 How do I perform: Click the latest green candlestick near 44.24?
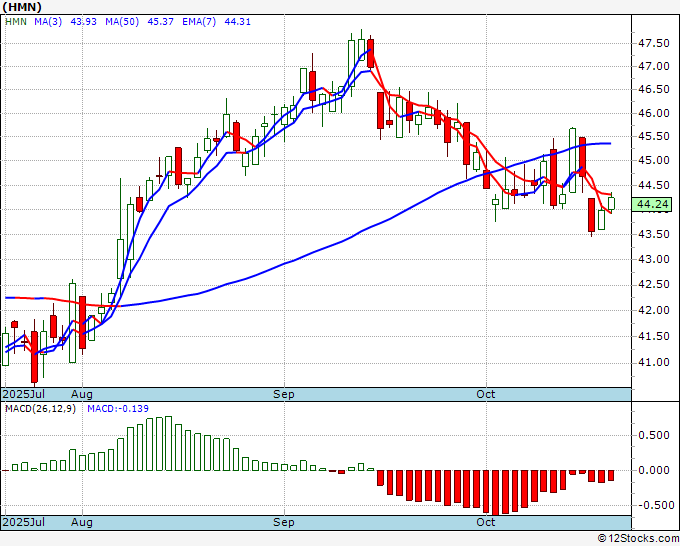[x=611, y=203]
